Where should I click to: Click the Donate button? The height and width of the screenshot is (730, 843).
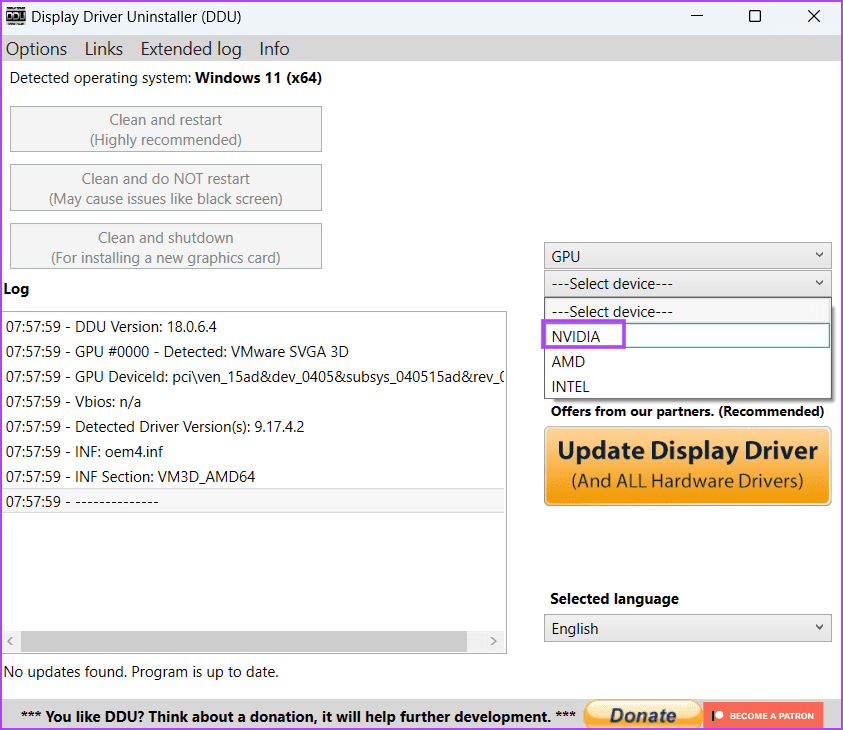pos(643,714)
